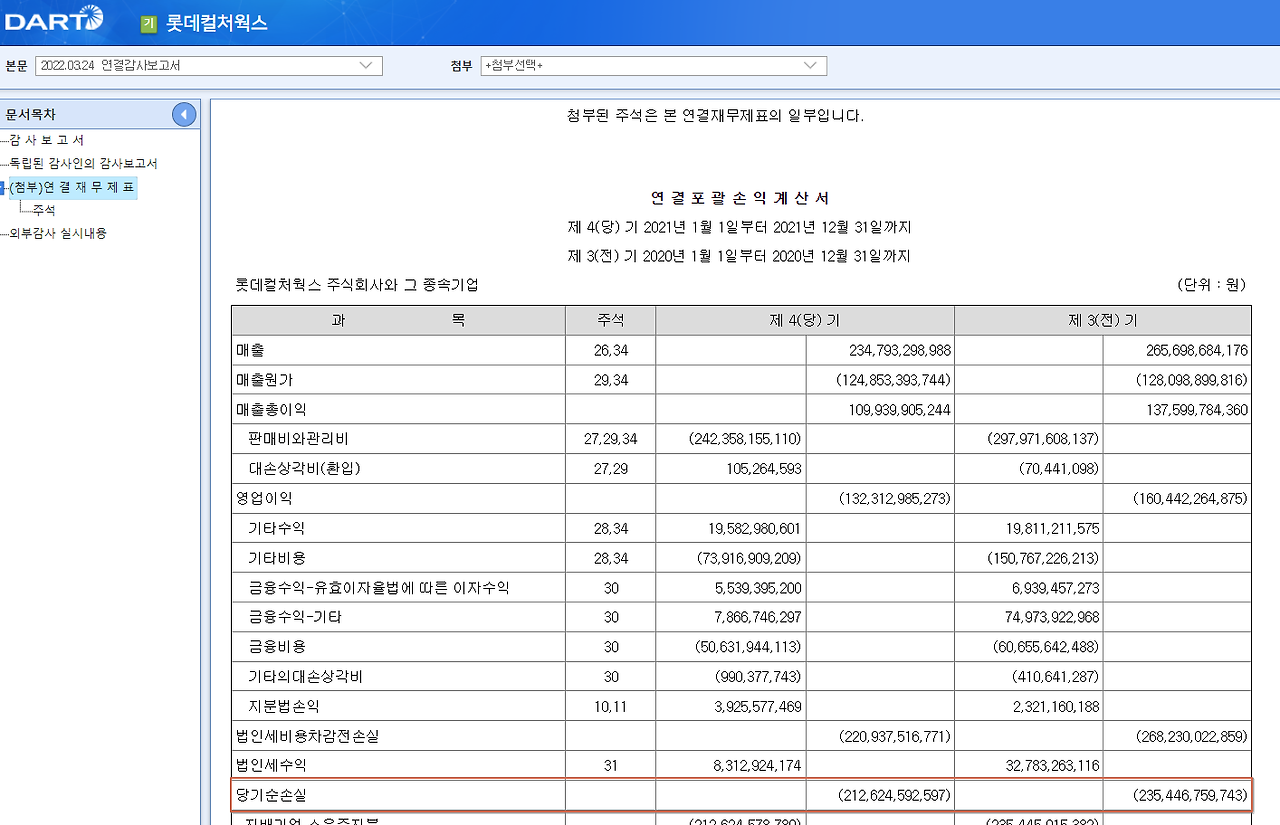Select the 당기순손실 row label
The width and height of the screenshot is (1280, 825).
(272, 795)
